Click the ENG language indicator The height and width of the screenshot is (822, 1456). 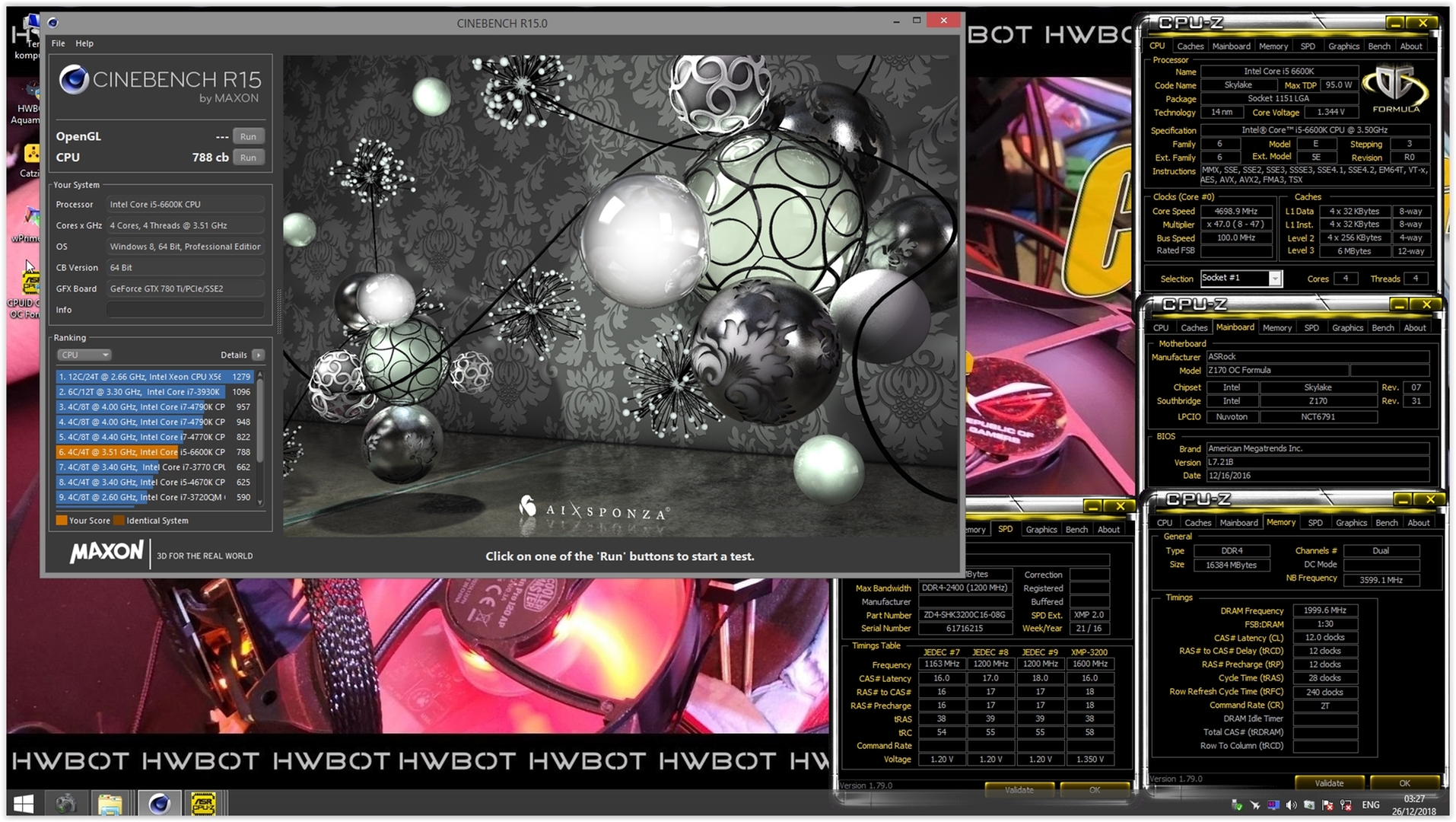pos(1370,805)
